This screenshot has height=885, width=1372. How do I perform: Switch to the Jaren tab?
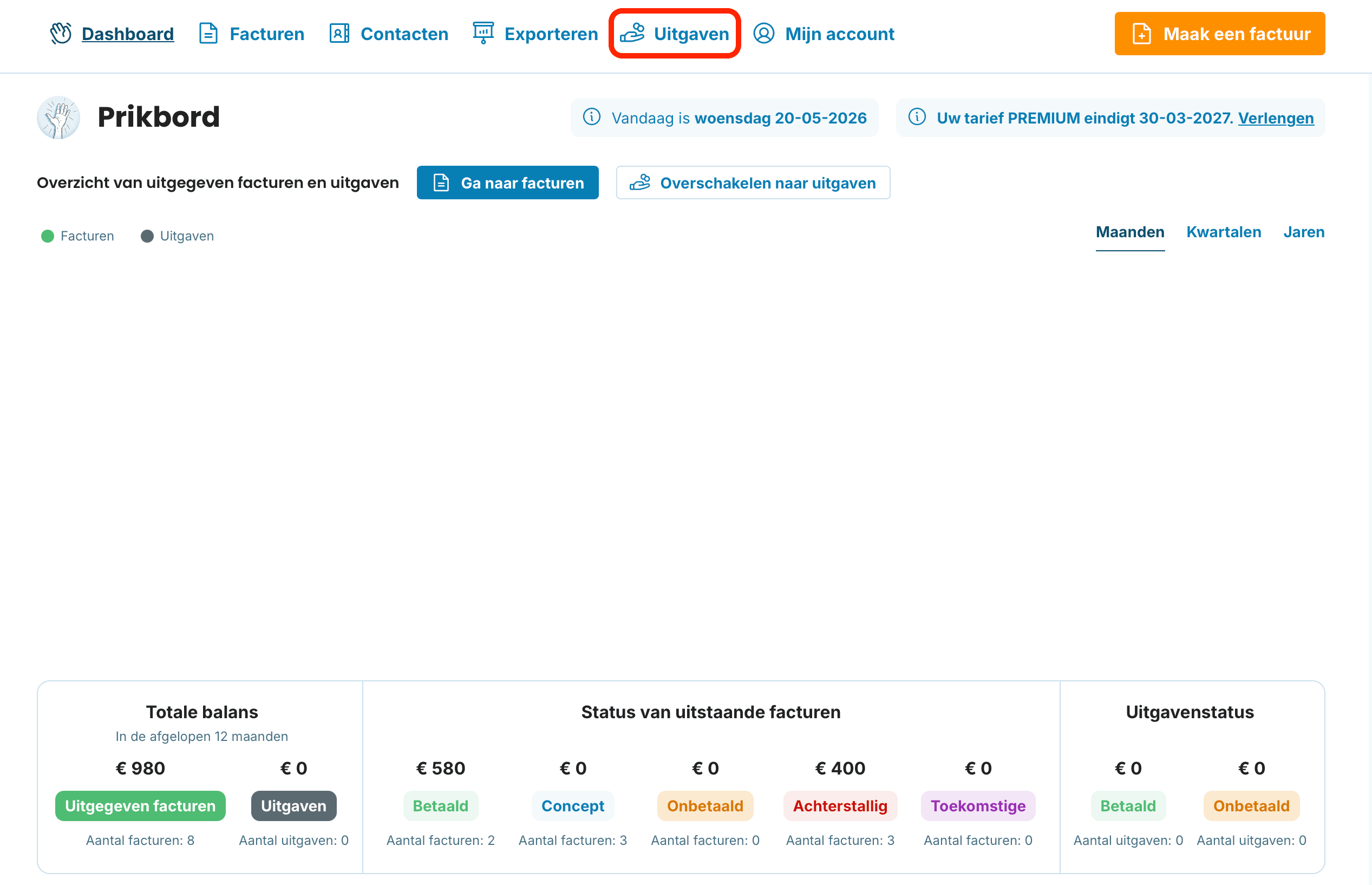1304,232
